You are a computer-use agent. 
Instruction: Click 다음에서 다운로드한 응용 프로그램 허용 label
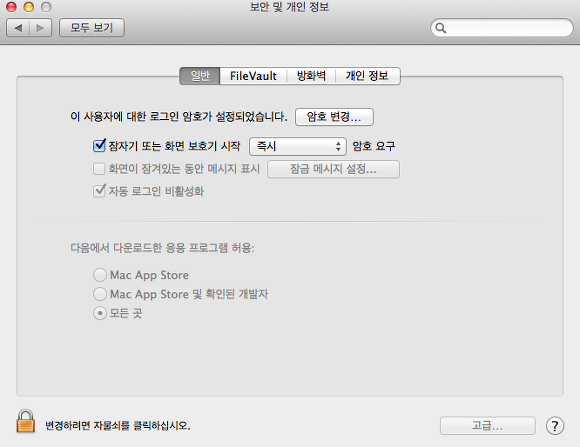tap(162, 248)
